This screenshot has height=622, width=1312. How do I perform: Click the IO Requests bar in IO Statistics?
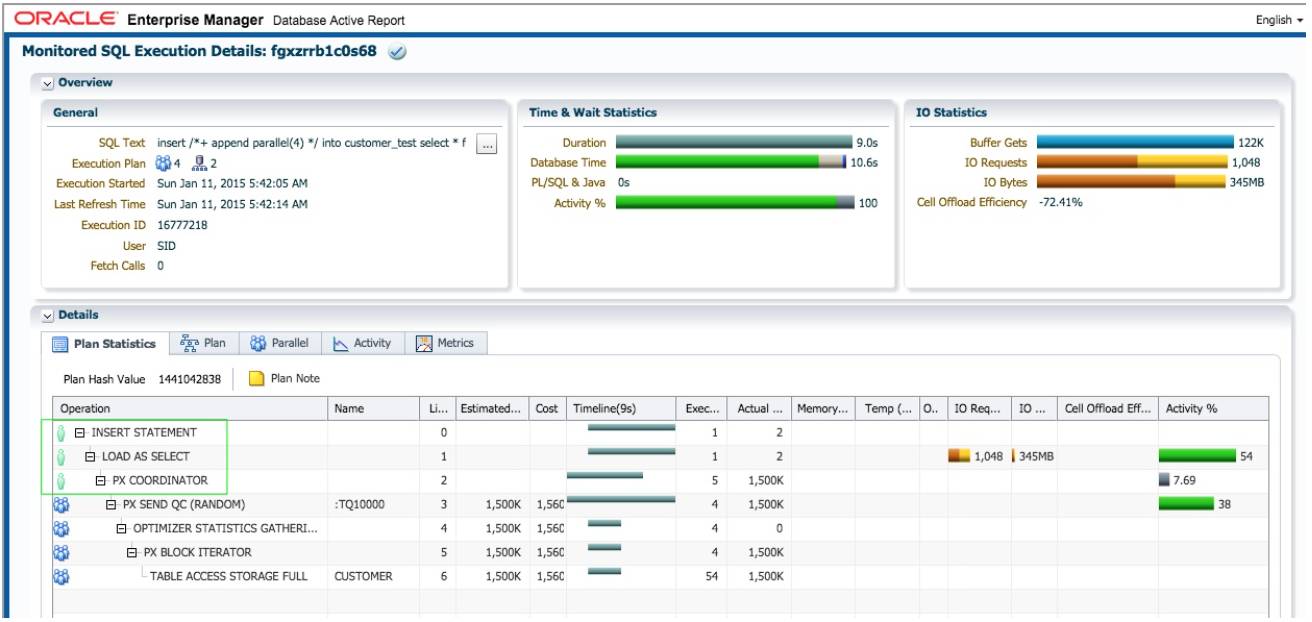1131,162
